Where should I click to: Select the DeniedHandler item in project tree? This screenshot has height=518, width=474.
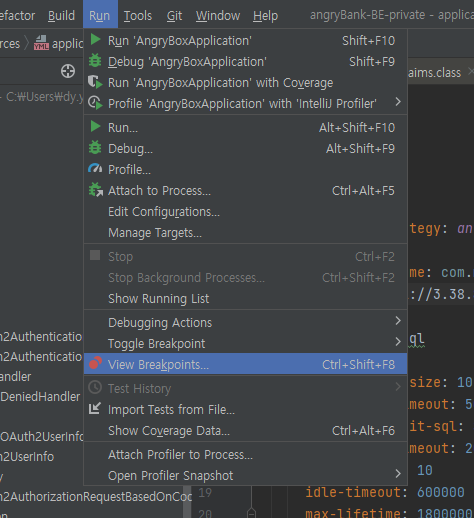[x=40, y=397]
